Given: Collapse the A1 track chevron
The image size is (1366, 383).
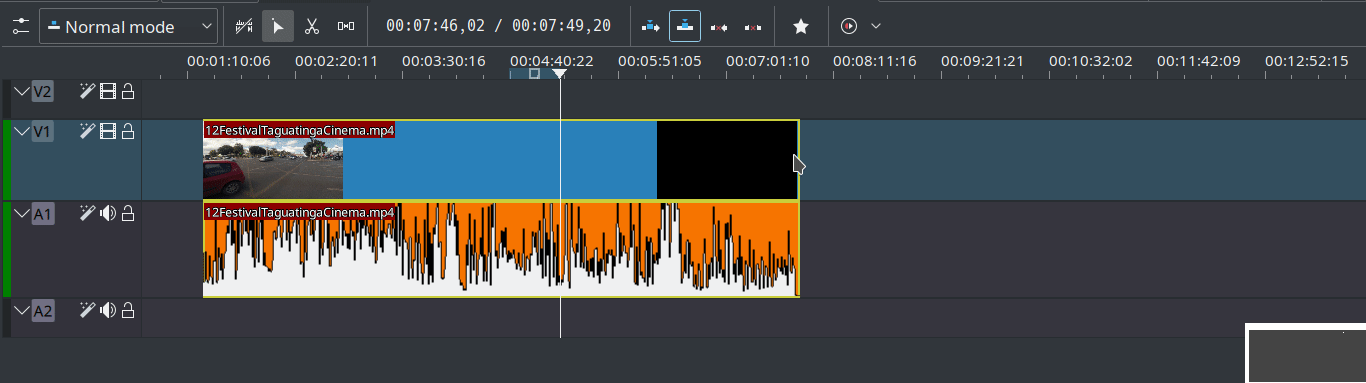Looking at the screenshot, I should click(x=22, y=212).
